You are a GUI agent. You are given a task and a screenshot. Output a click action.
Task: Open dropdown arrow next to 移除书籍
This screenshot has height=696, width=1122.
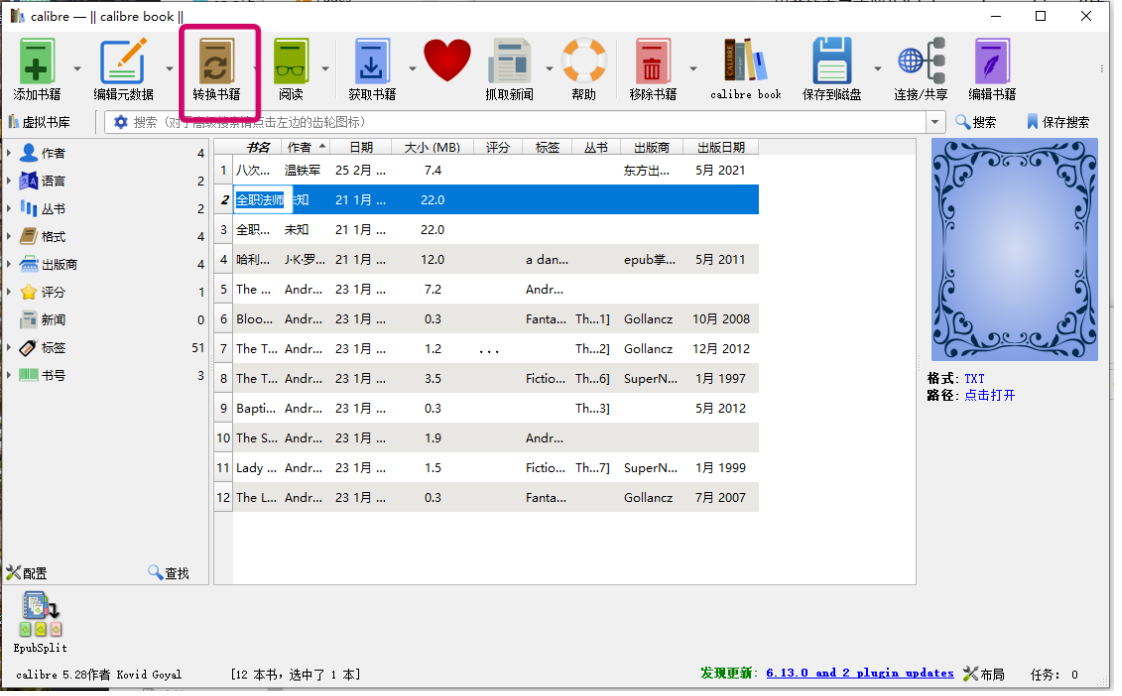(693, 69)
